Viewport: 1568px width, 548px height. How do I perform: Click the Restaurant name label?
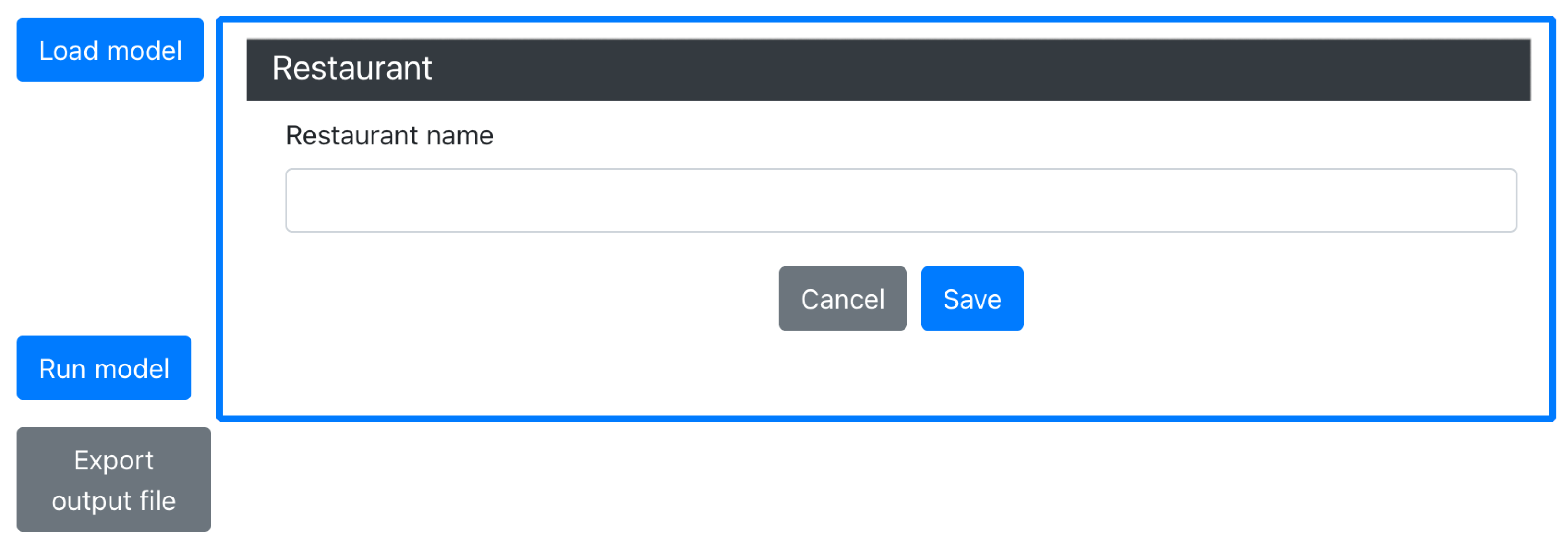[x=390, y=135]
